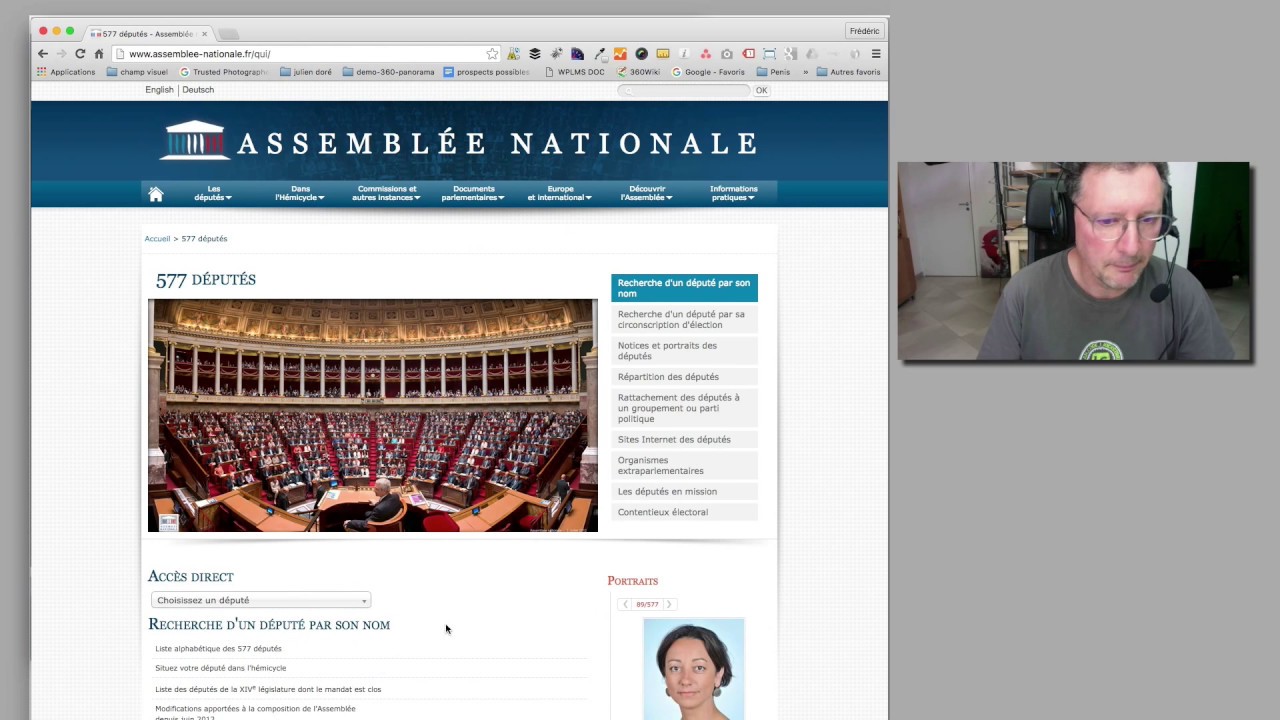Image resolution: width=1280 pixels, height=720 pixels.
Task: Open 'Recherche d'un député par sa circonscription'
Action: (684, 319)
